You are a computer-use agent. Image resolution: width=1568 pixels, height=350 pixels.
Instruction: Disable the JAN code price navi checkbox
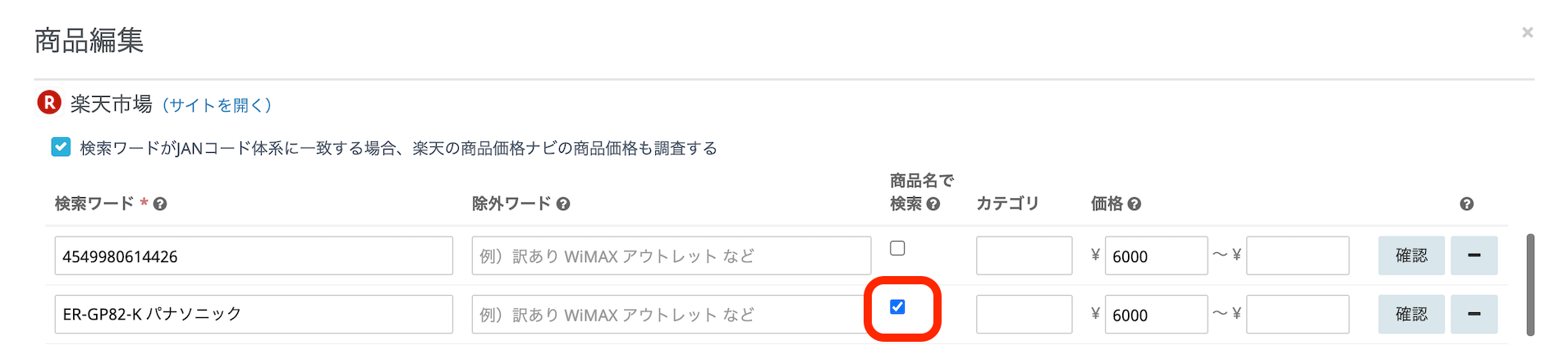pos(61,147)
